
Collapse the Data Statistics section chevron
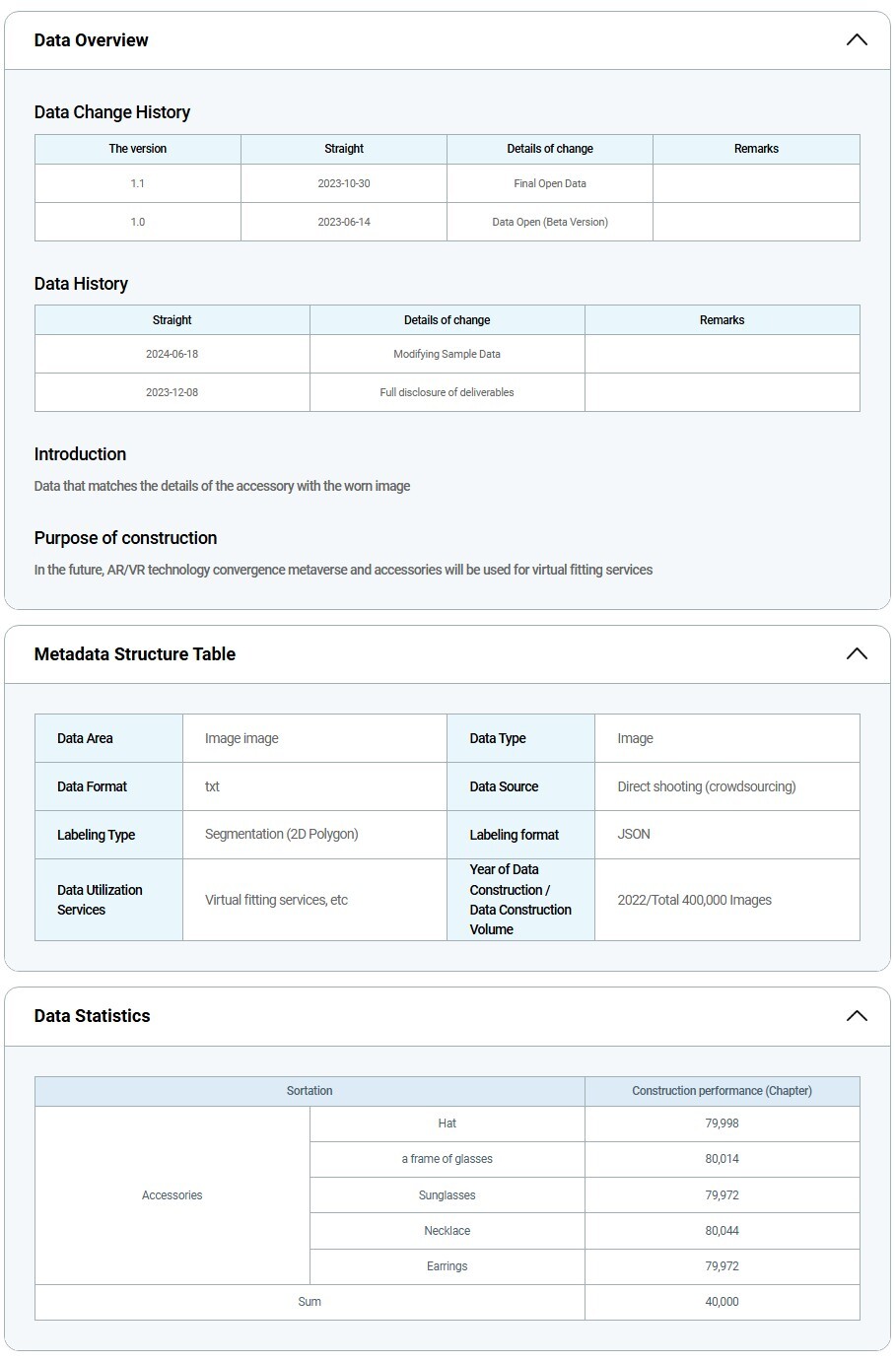point(856,1016)
